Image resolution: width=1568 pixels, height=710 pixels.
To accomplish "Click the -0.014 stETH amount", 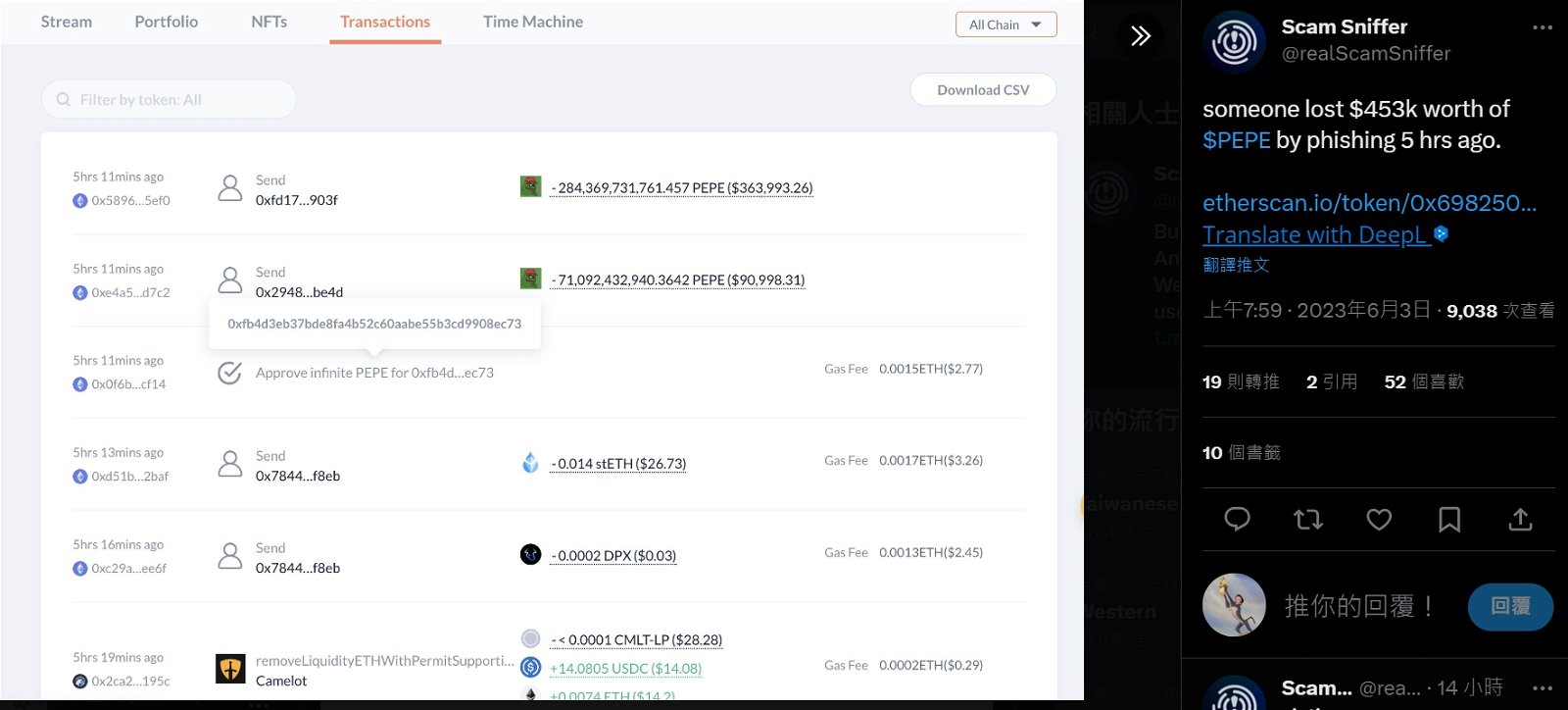I will click(x=617, y=464).
